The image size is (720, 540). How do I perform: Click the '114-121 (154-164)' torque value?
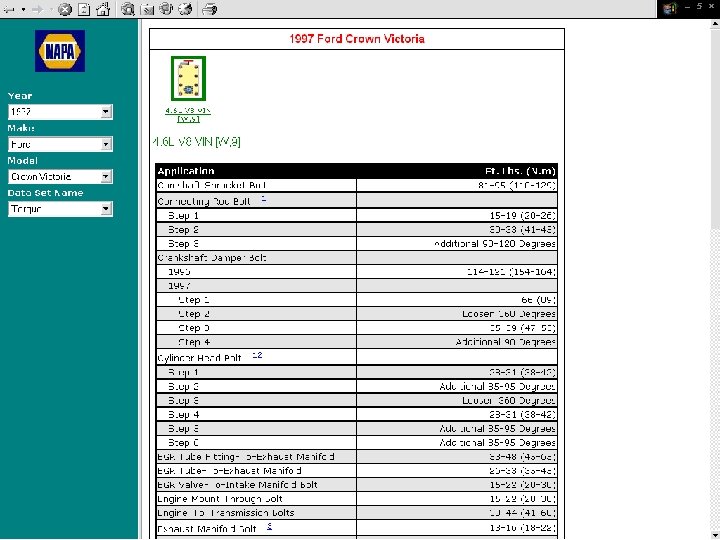[512, 272]
